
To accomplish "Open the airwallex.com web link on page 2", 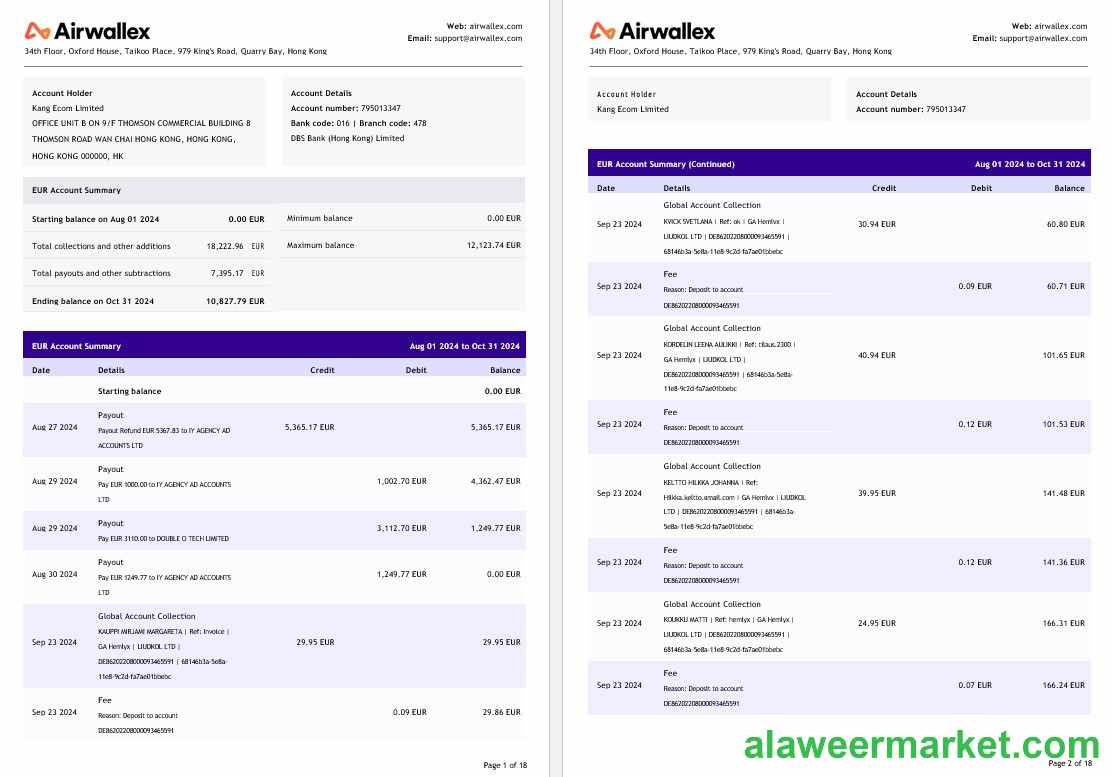I will point(1060,26).
